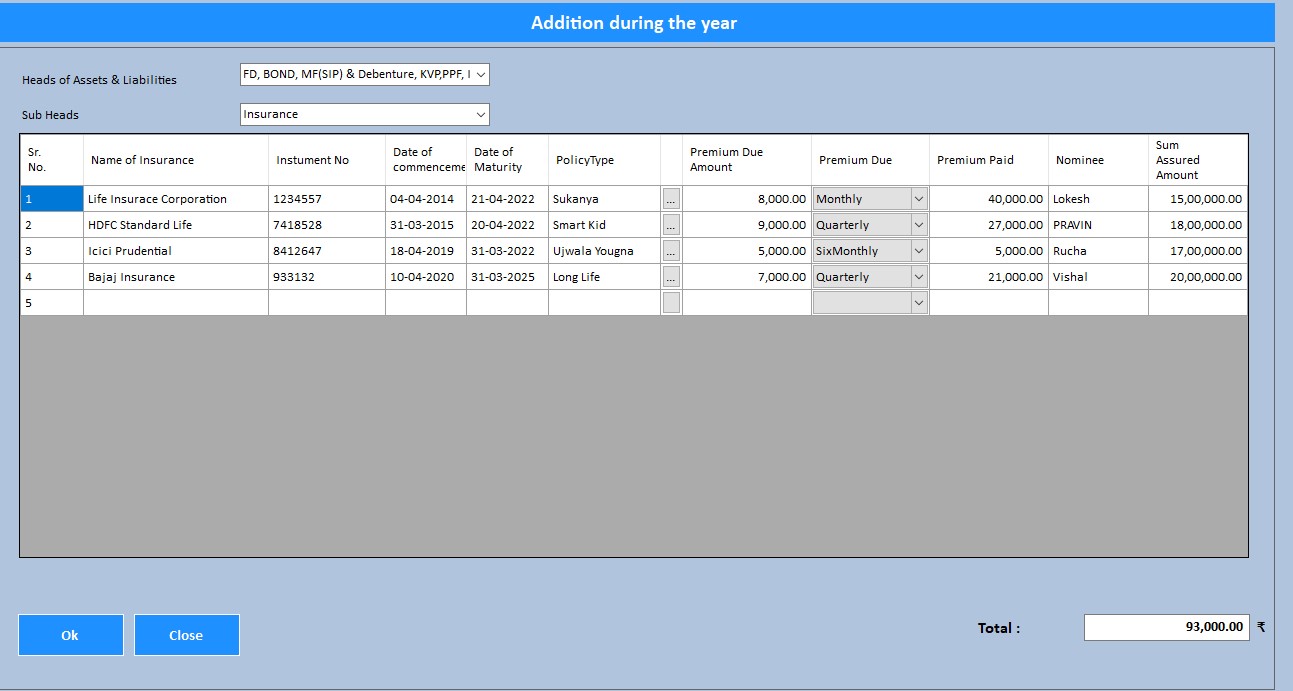Select row 1 serial number cell

pos(51,199)
